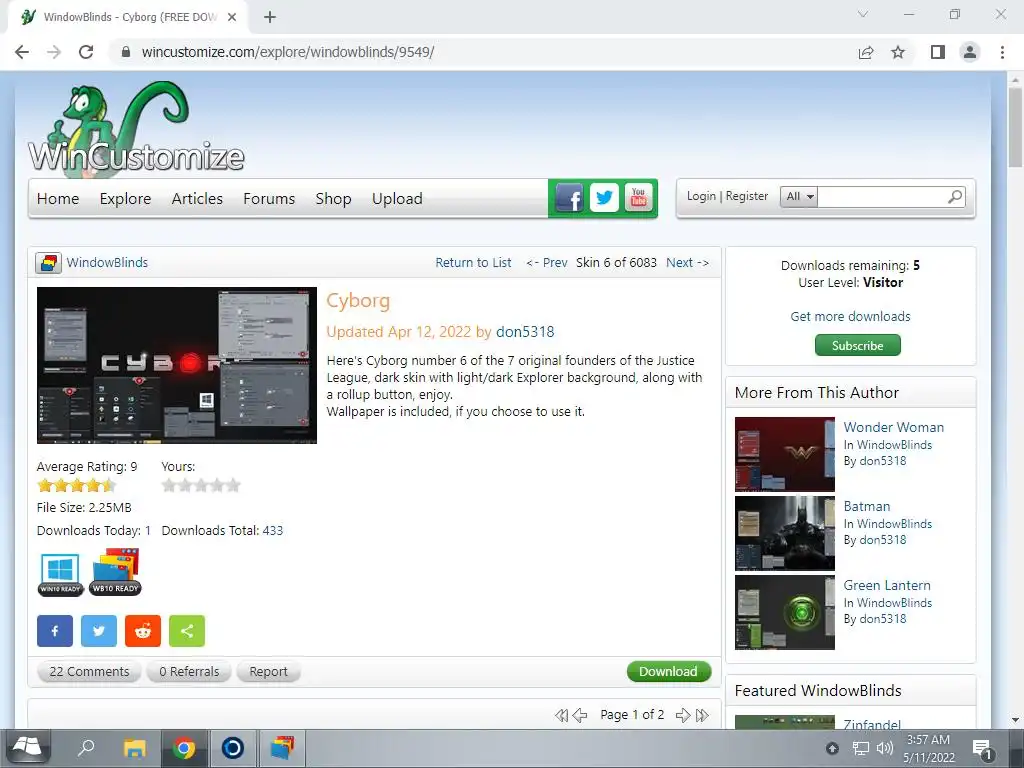This screenshot has height=768, width=1024.
Task: Go to next comments page arrow
Action: tap(683, 715)
